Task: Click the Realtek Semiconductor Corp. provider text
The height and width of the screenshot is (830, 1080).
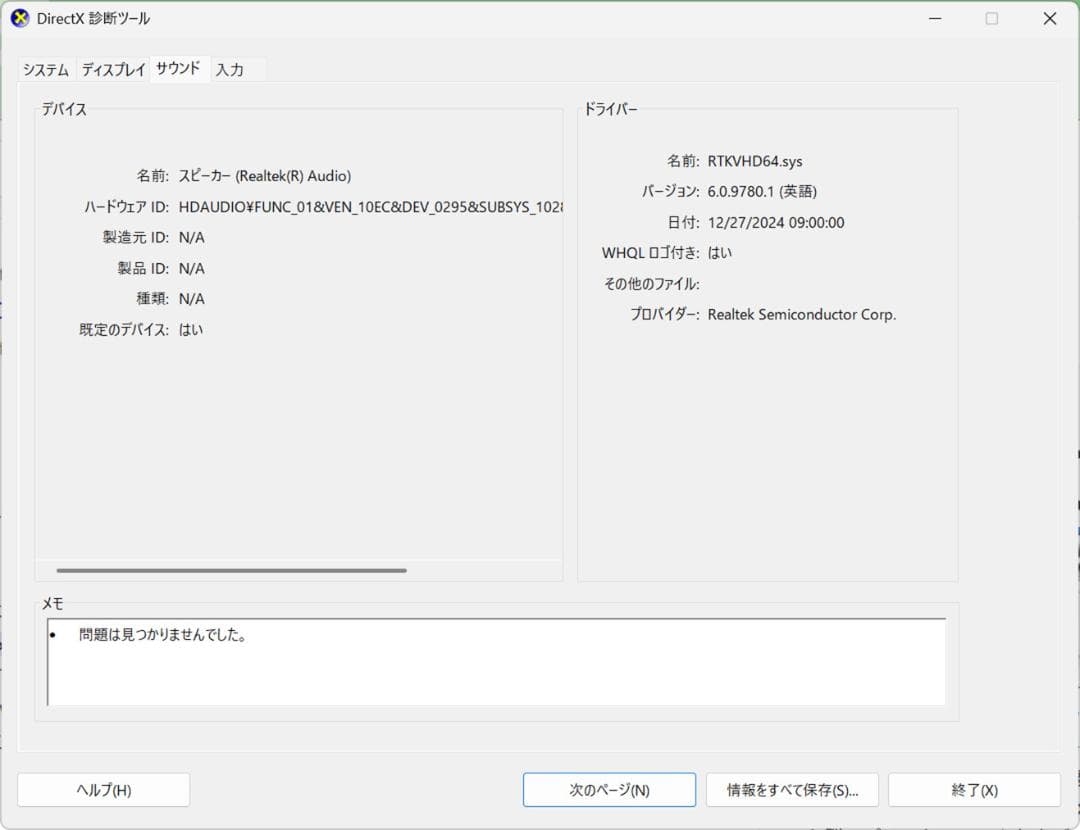Action: (x=802, y=314)
